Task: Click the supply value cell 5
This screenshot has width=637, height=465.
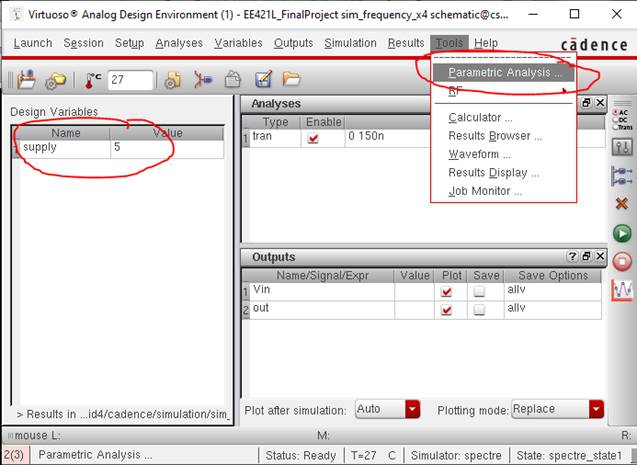Action: click(167, 148)
